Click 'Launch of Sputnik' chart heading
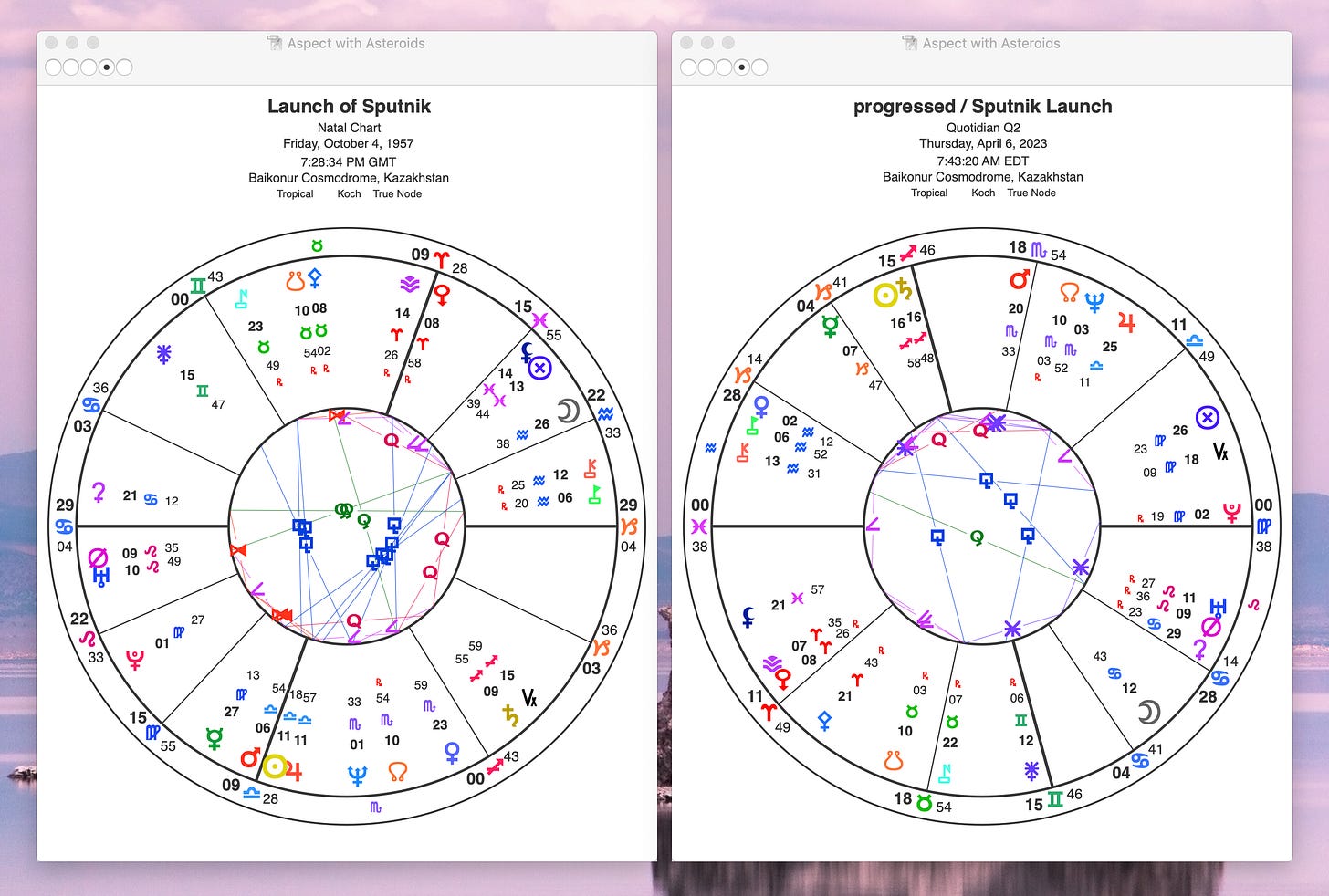This screenshot has width=1329, height=896. 349,106
